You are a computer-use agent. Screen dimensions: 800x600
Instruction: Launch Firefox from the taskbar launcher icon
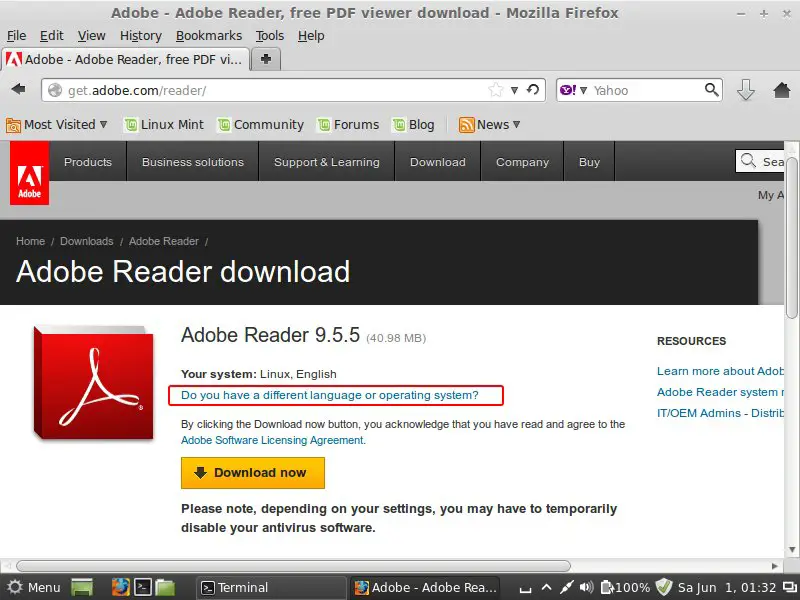click(121, 587)
